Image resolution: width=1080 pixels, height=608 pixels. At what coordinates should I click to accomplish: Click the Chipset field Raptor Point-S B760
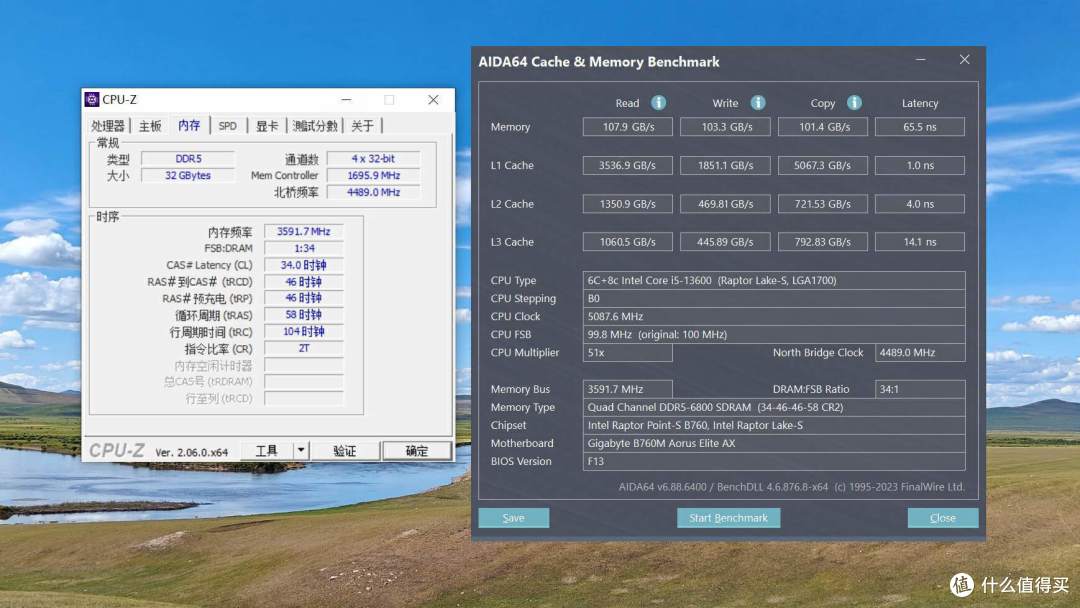pyautogui.click(x=774, y=425)
